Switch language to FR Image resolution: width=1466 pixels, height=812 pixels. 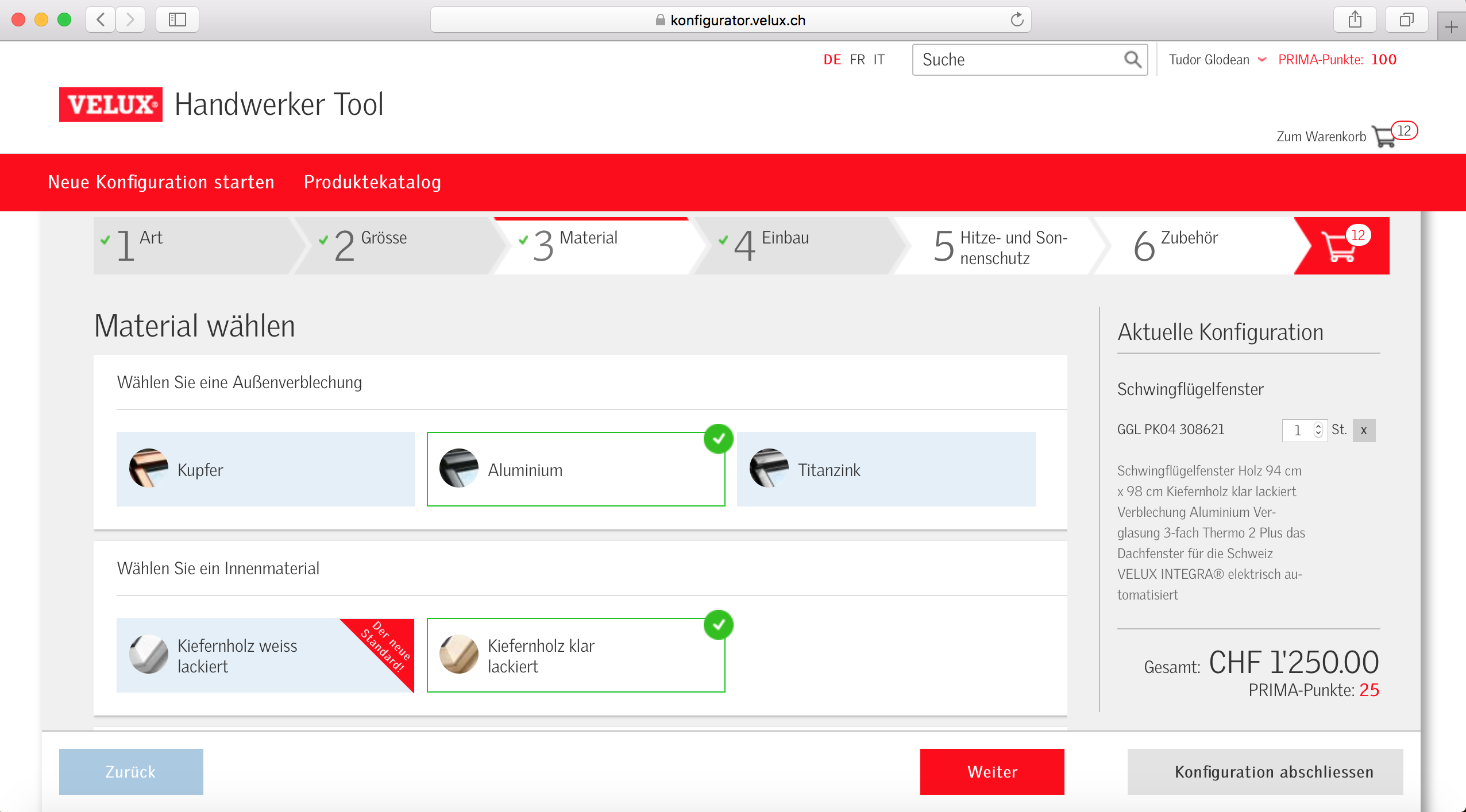857,60
